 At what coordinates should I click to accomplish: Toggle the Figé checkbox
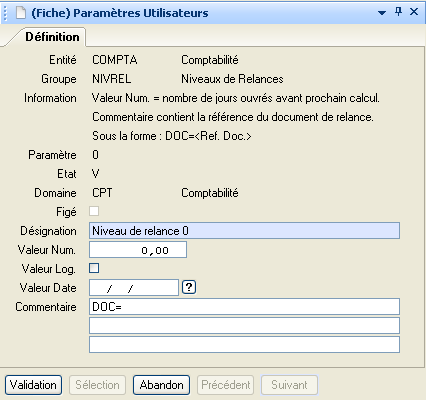click(94, 211)
